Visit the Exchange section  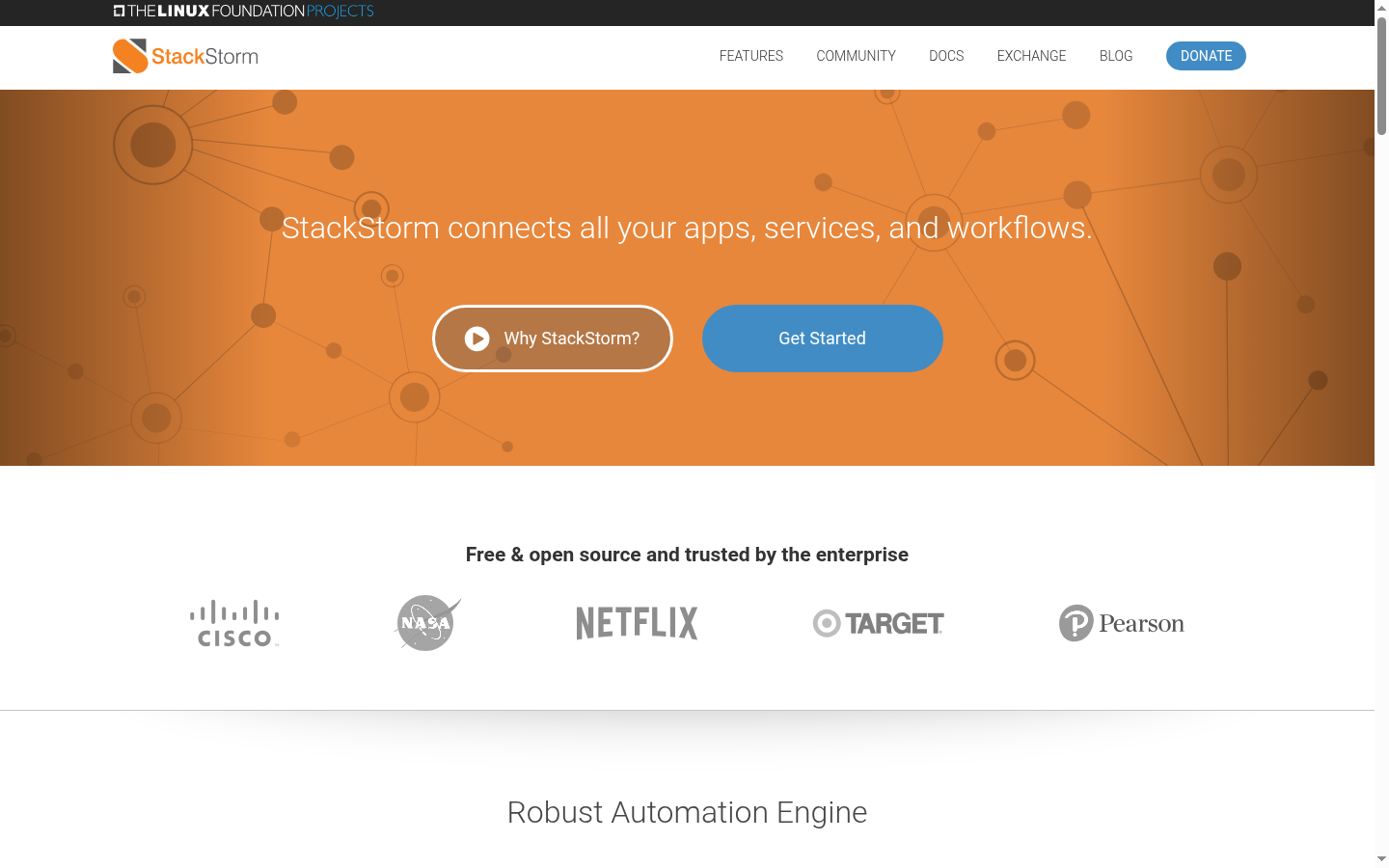pos(1032,56)
